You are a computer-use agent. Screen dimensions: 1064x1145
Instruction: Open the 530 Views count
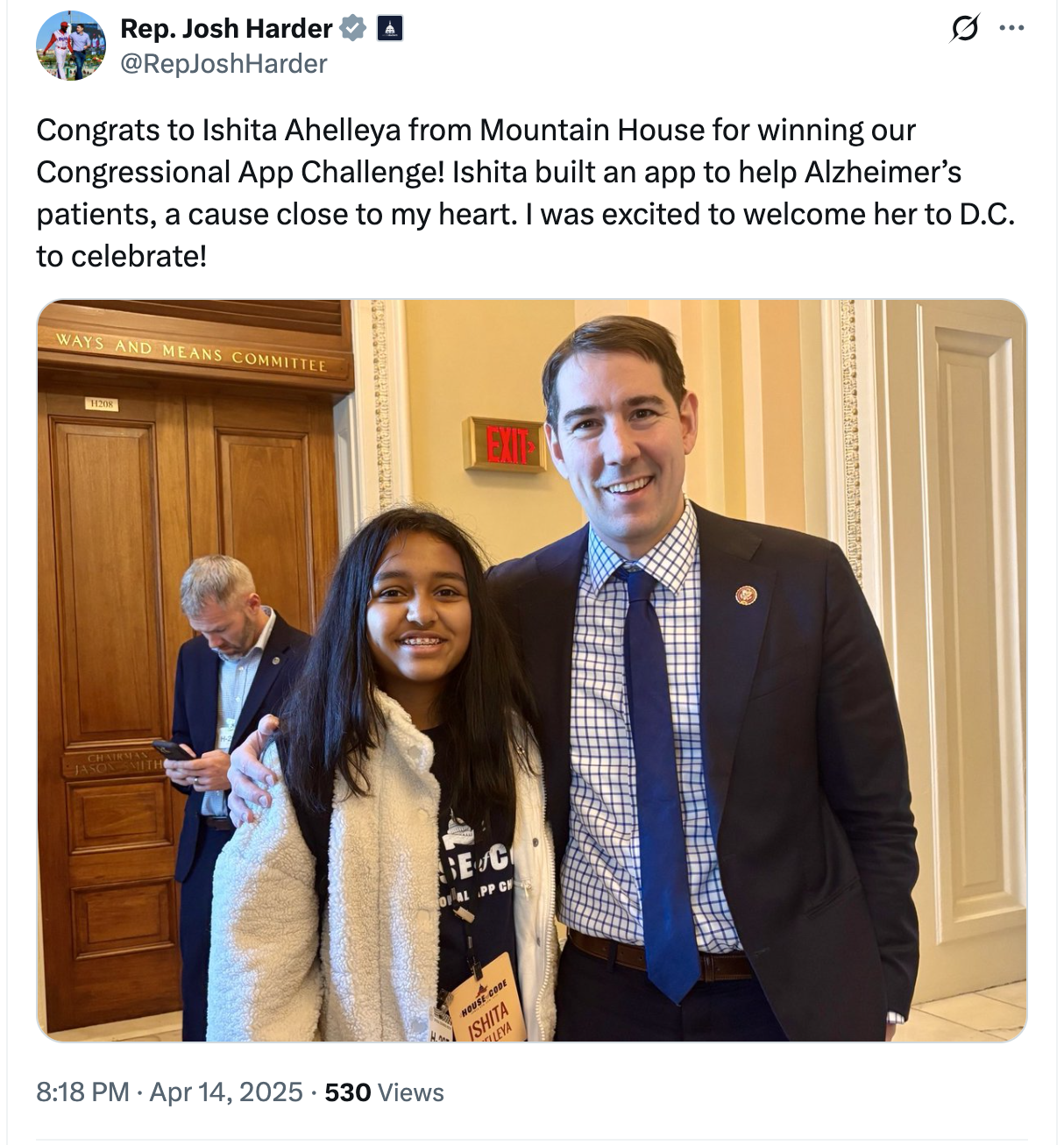[x=384, y=1092]
